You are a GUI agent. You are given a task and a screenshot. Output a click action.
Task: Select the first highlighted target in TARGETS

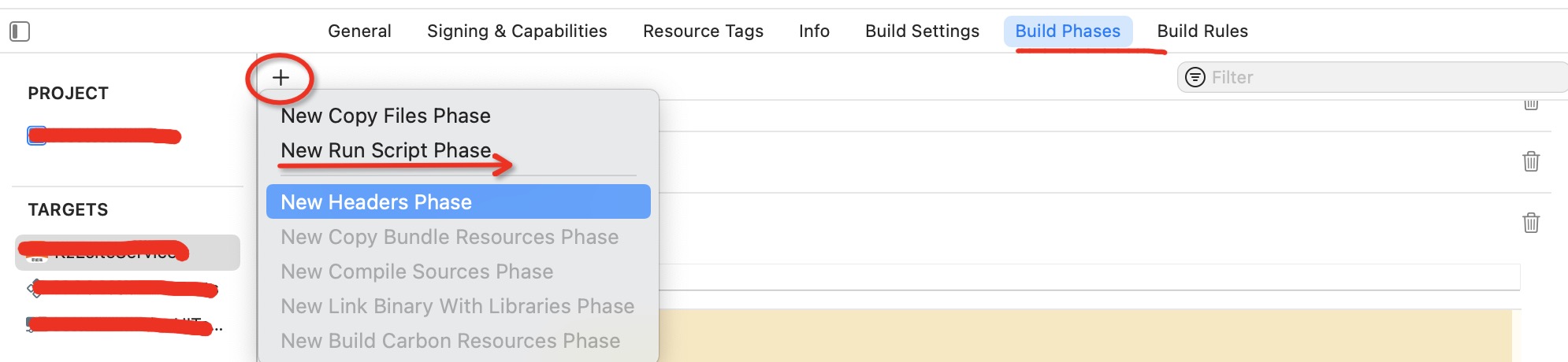click(x=126, y=253)
